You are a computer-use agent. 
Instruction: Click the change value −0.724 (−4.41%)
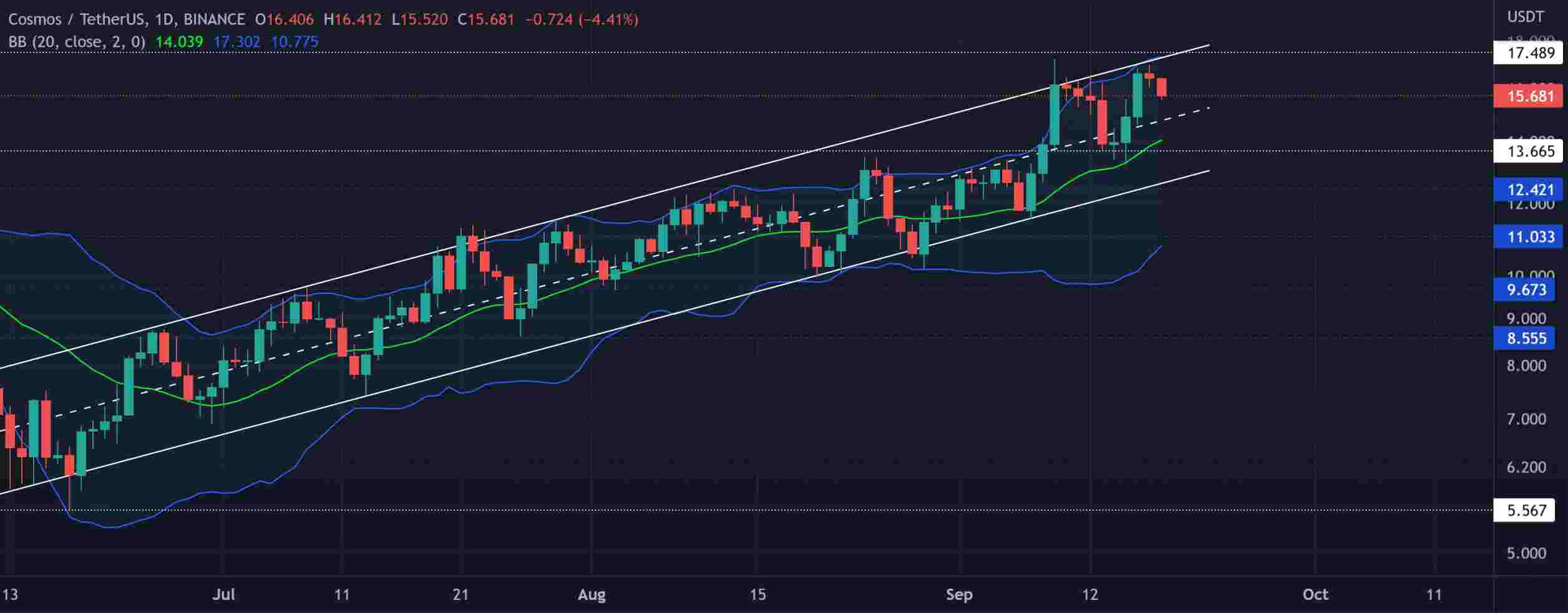[x=582, y=19]
